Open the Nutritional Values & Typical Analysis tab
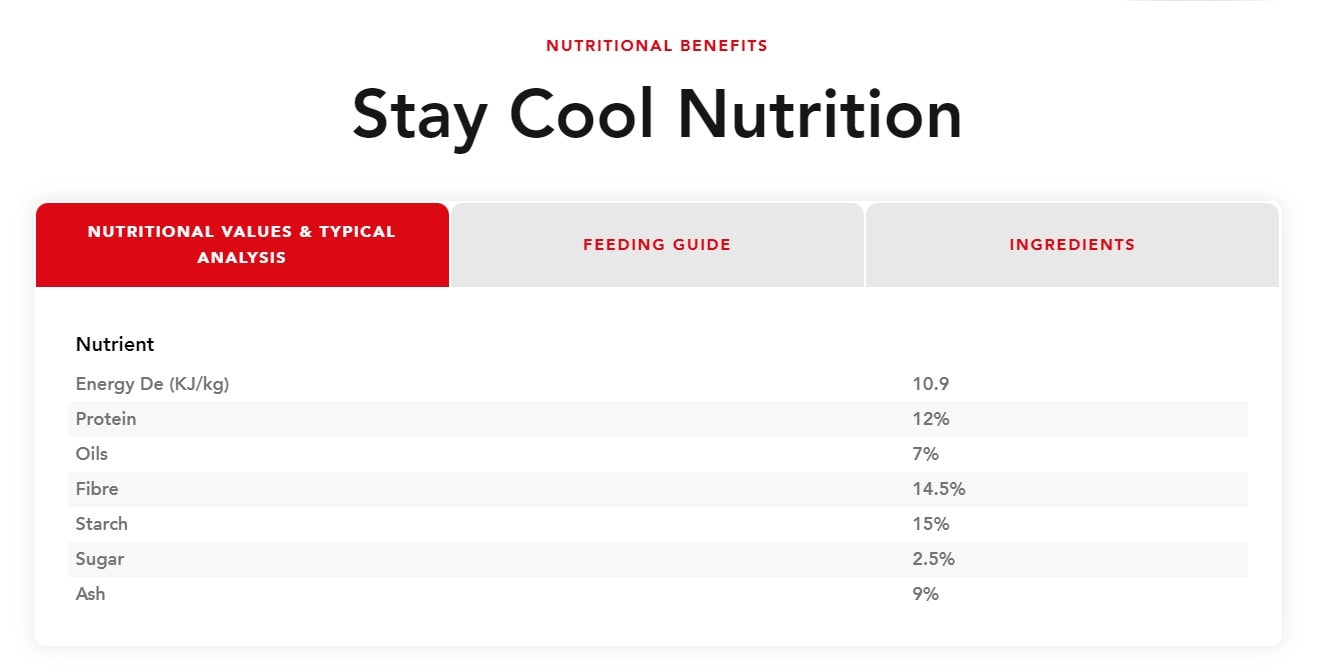The image size is (1318, 671). point(242,245)
